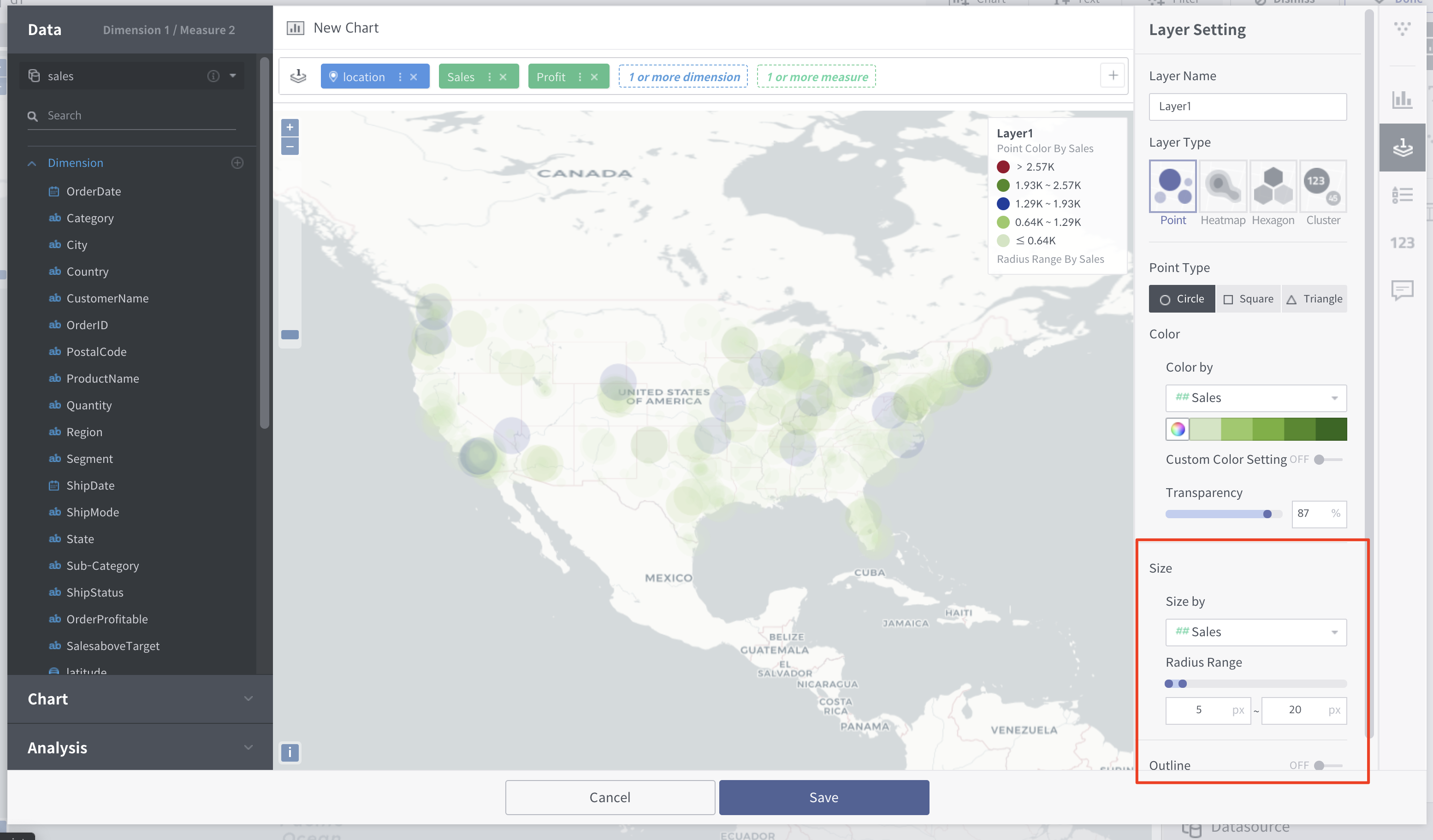Click the Save button
The width and height of the screenshot is (1433, 840).
tap(823, 797)
